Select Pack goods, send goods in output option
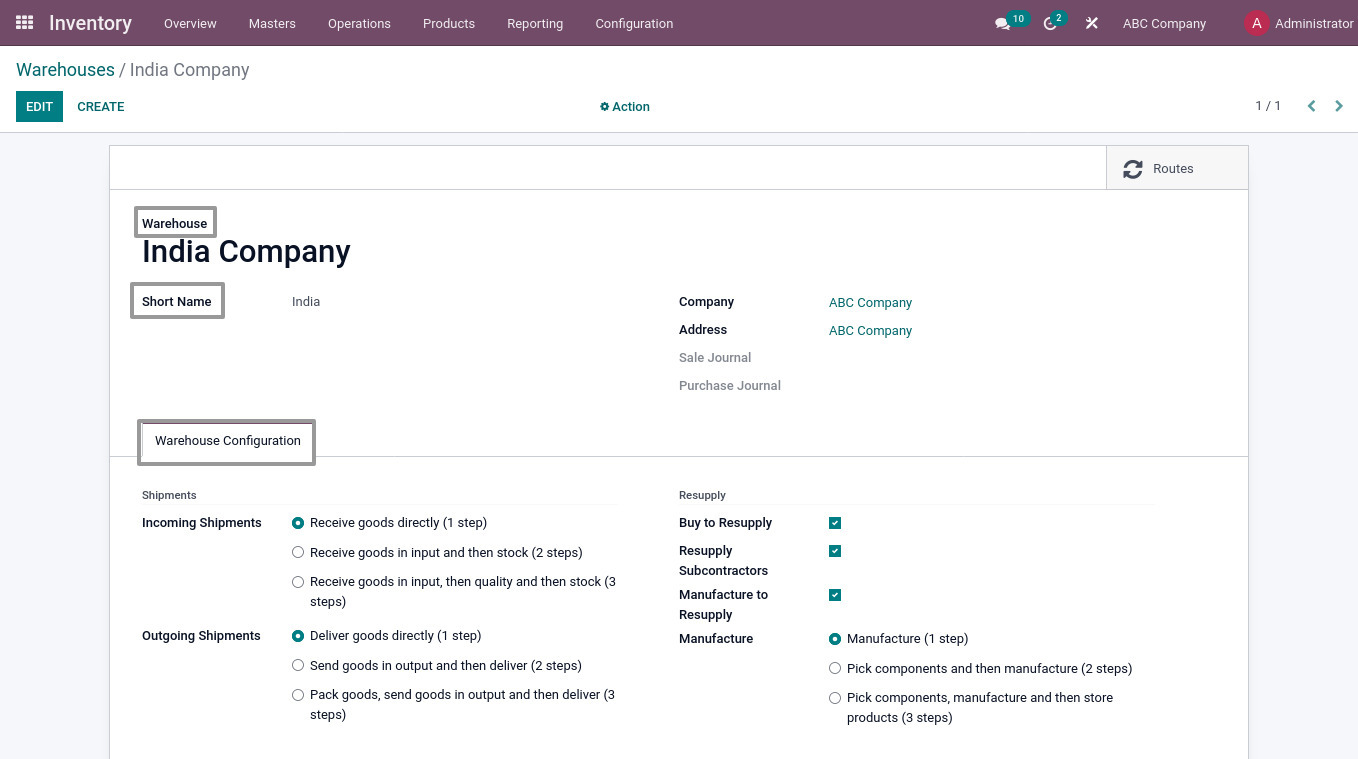The image size is (1358, 759). pos(298,694)
